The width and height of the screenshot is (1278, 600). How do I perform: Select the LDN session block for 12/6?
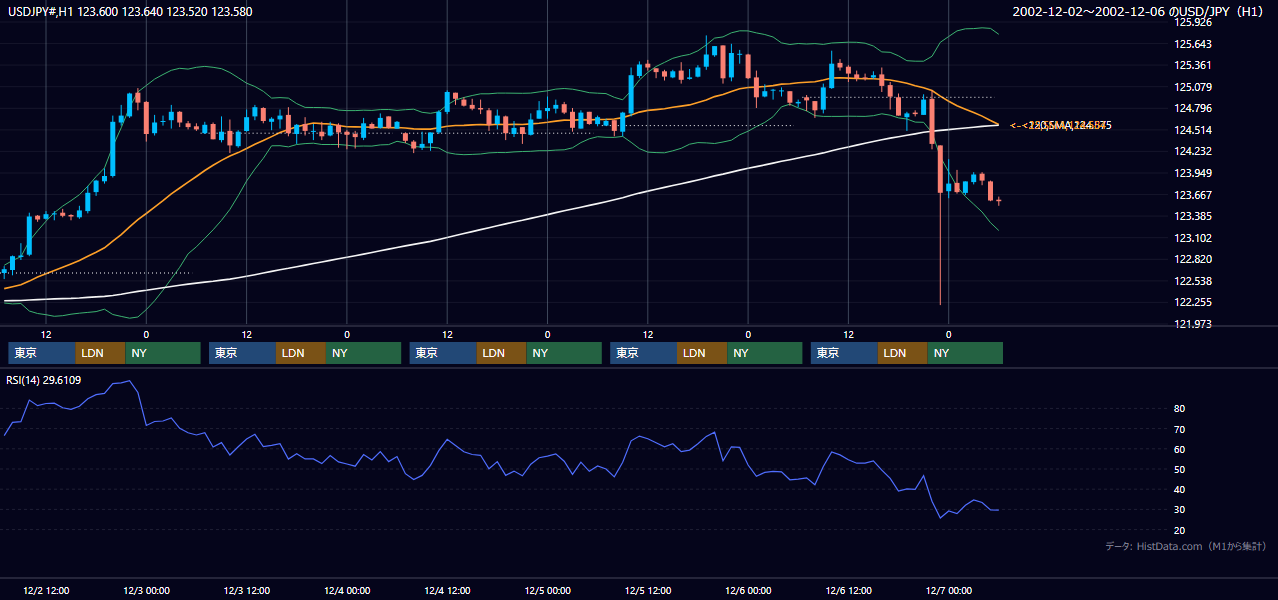pyautogui.click(x=903, y=353)
